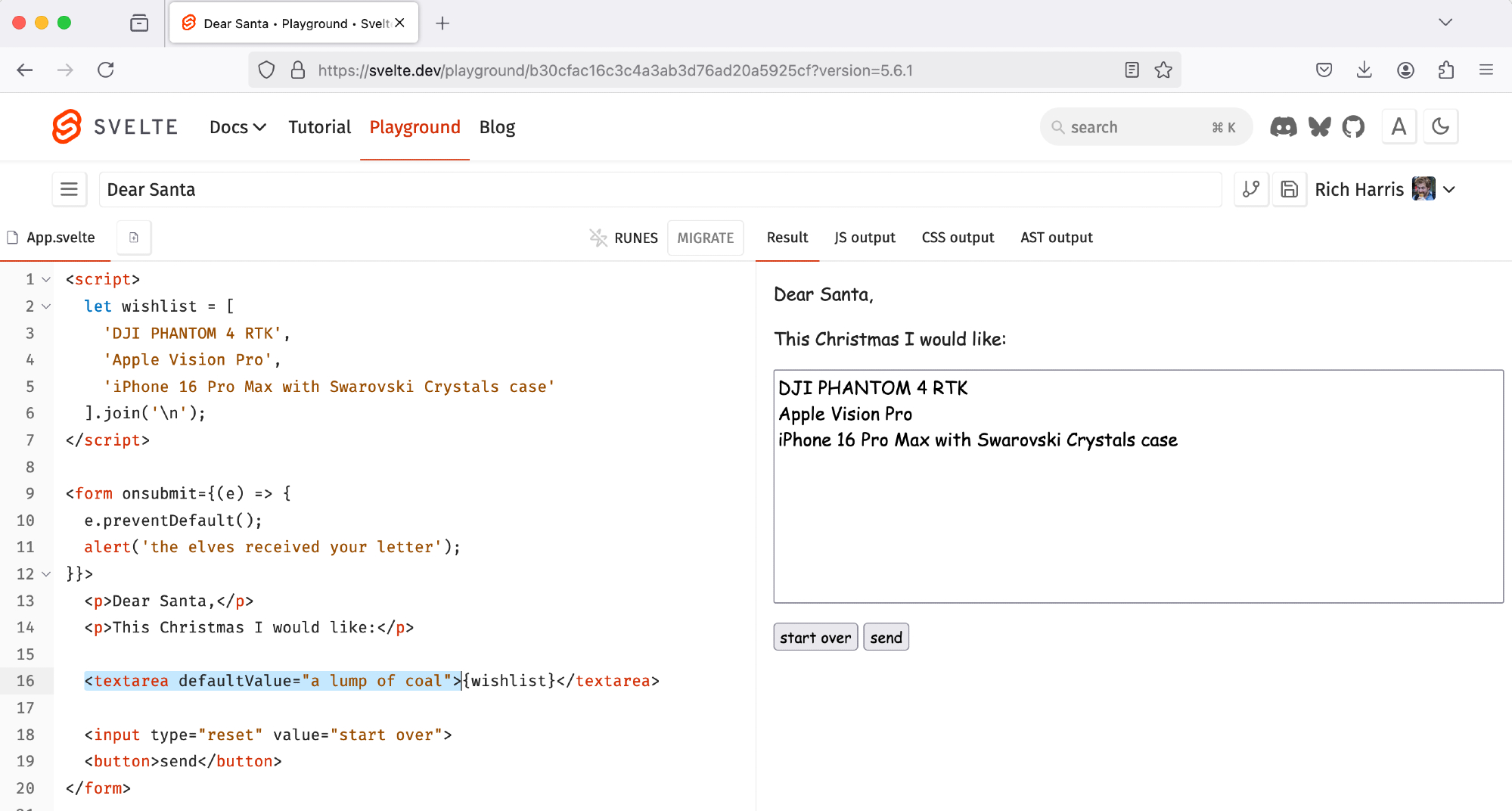Image resolution: width=1512 pixels, height=811 pixels.
Task: Open the Svelte Discord icon link
Action: [x=1283, y=127]
